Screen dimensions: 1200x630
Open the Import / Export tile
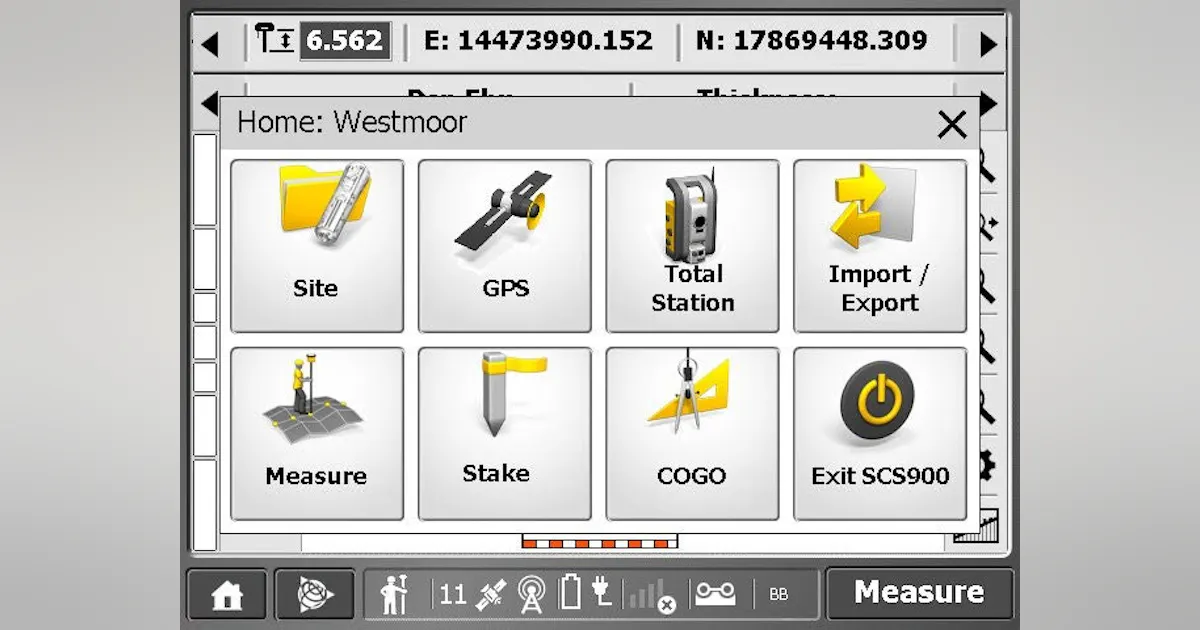[880, 246]
